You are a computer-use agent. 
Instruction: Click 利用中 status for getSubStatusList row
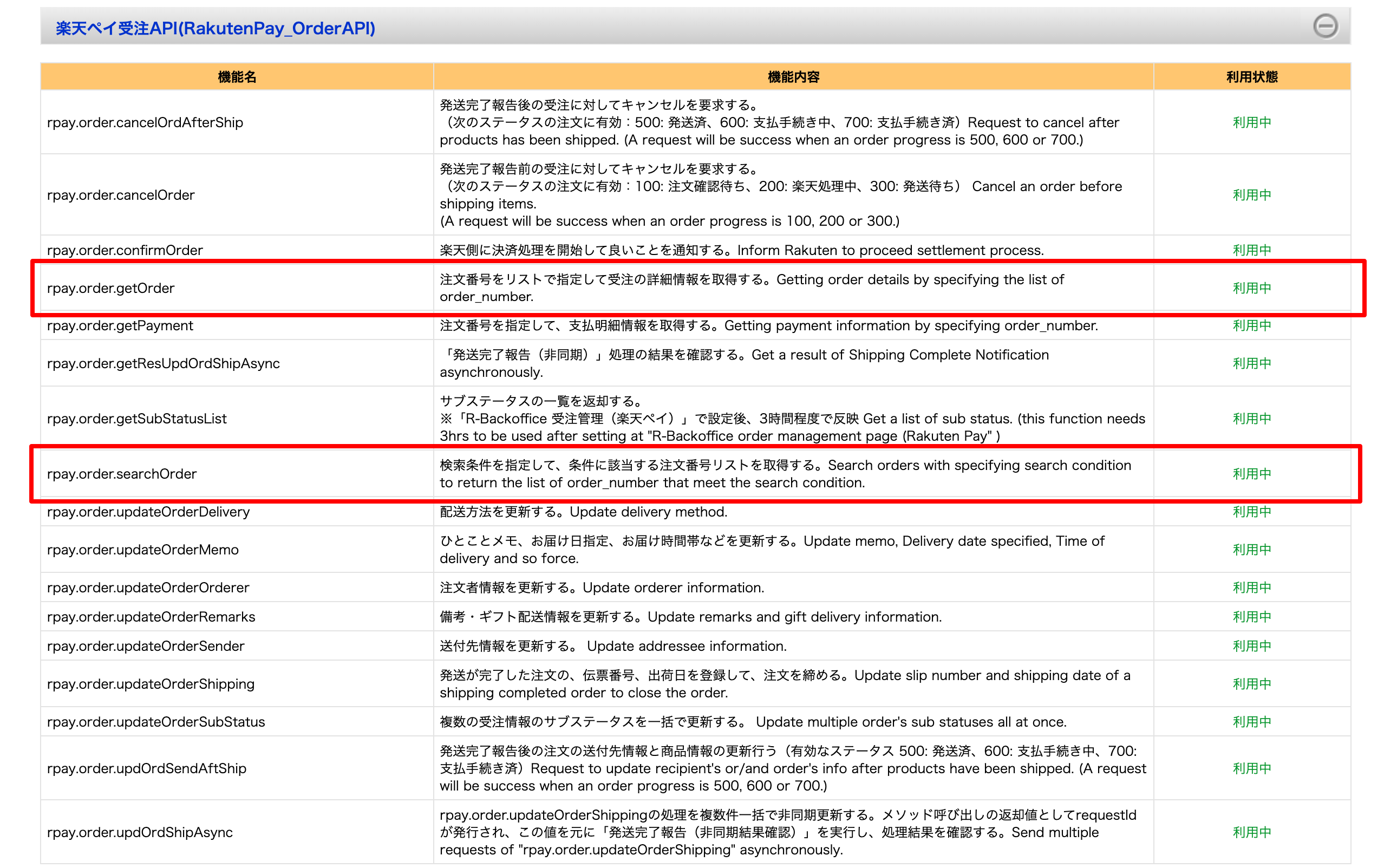click(1251, 419)
